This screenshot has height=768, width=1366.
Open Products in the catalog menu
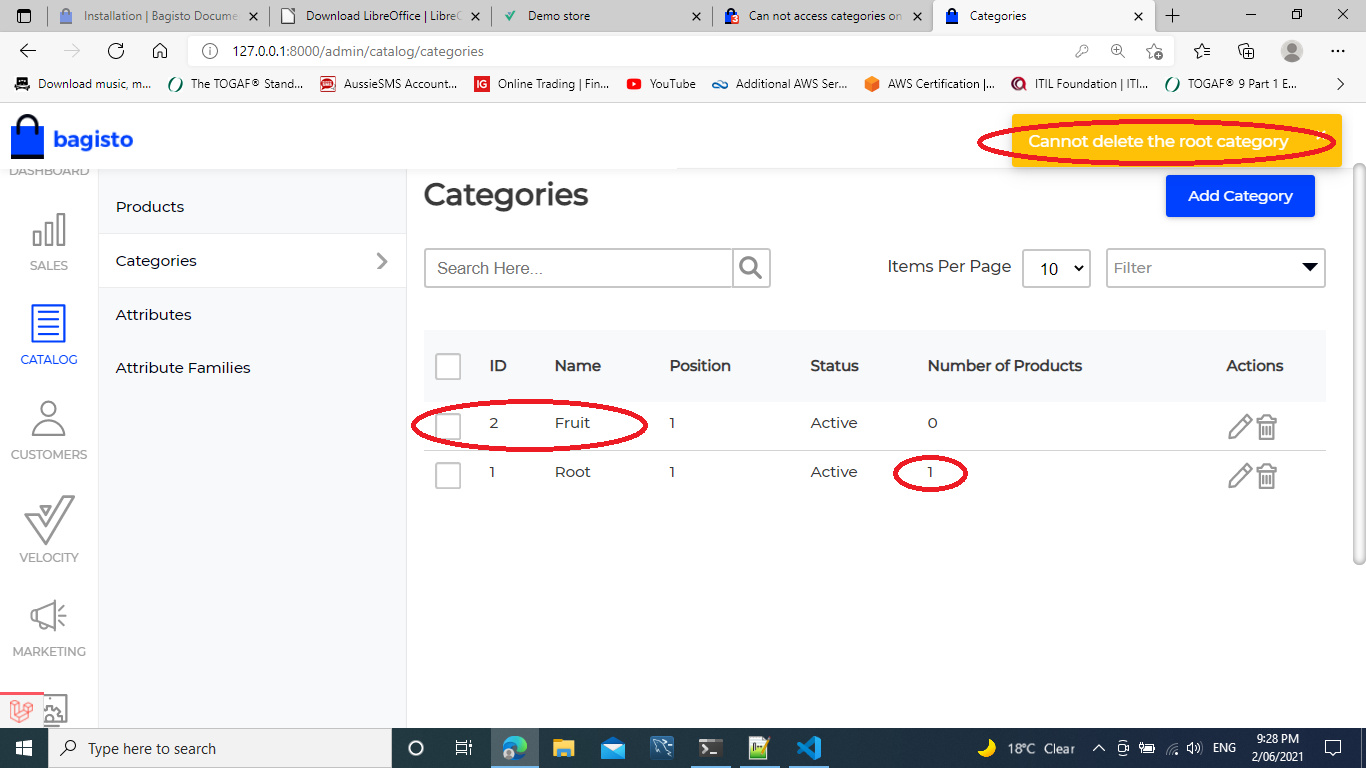[x=150, y=207]
